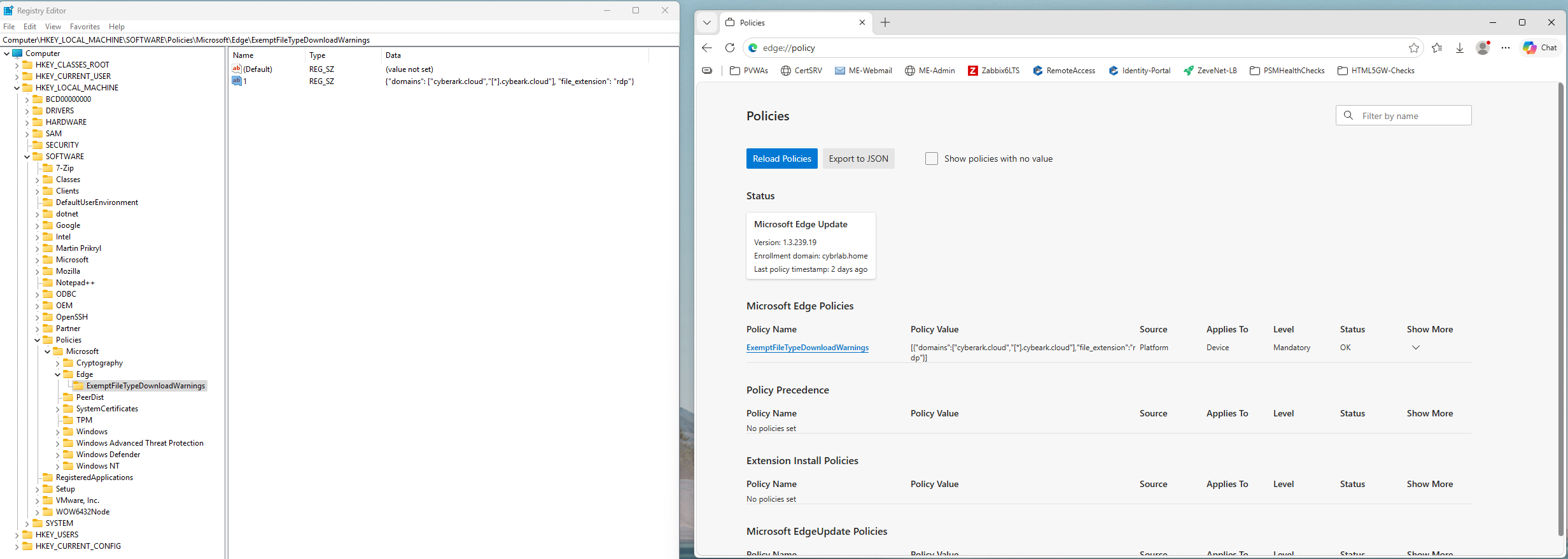Open Copilot Chat button
The width and height of the screenshot is (1568, 559).
point(1540,48)
